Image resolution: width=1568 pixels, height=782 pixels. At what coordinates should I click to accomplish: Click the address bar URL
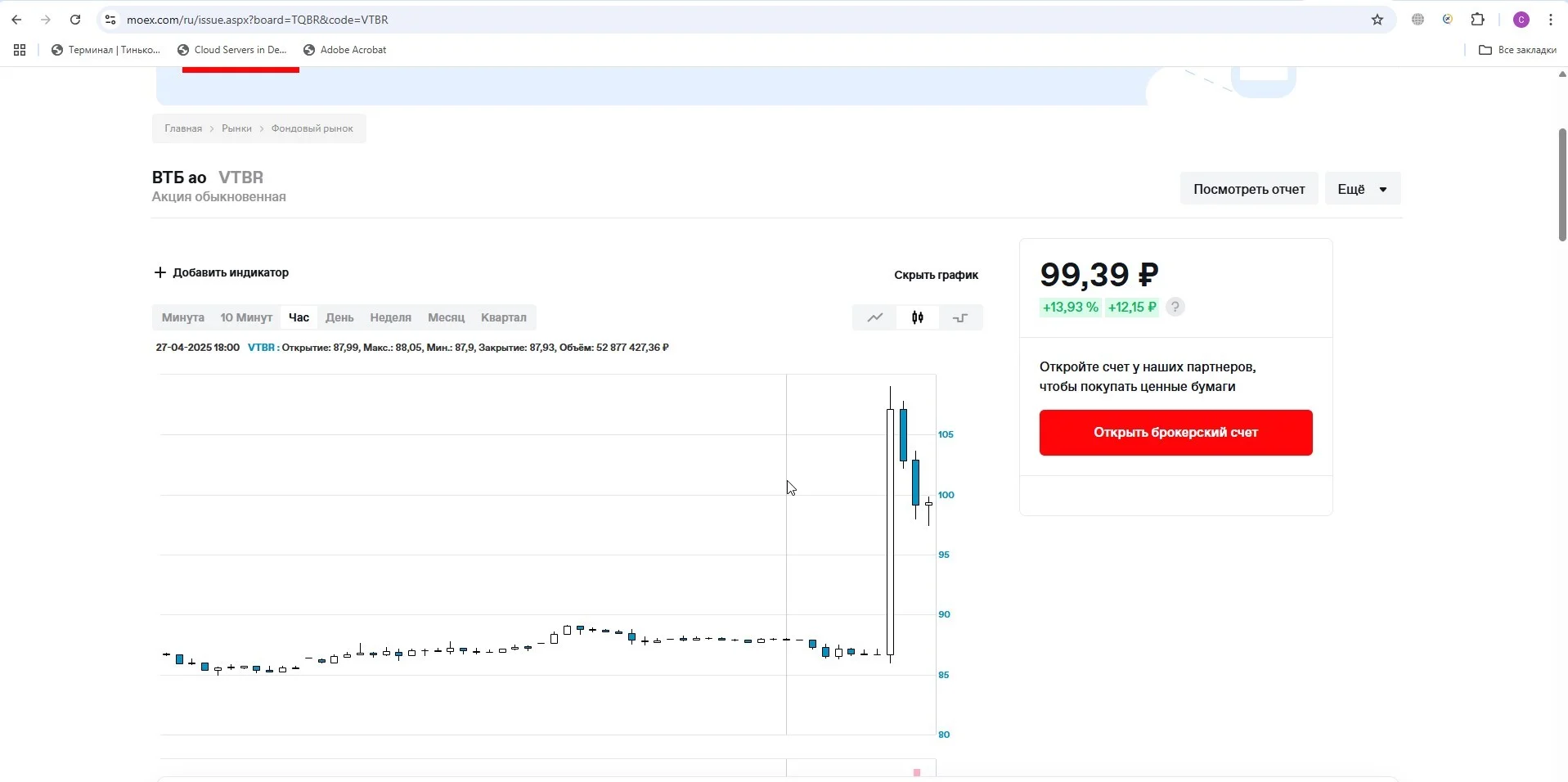tap(257, 20)
